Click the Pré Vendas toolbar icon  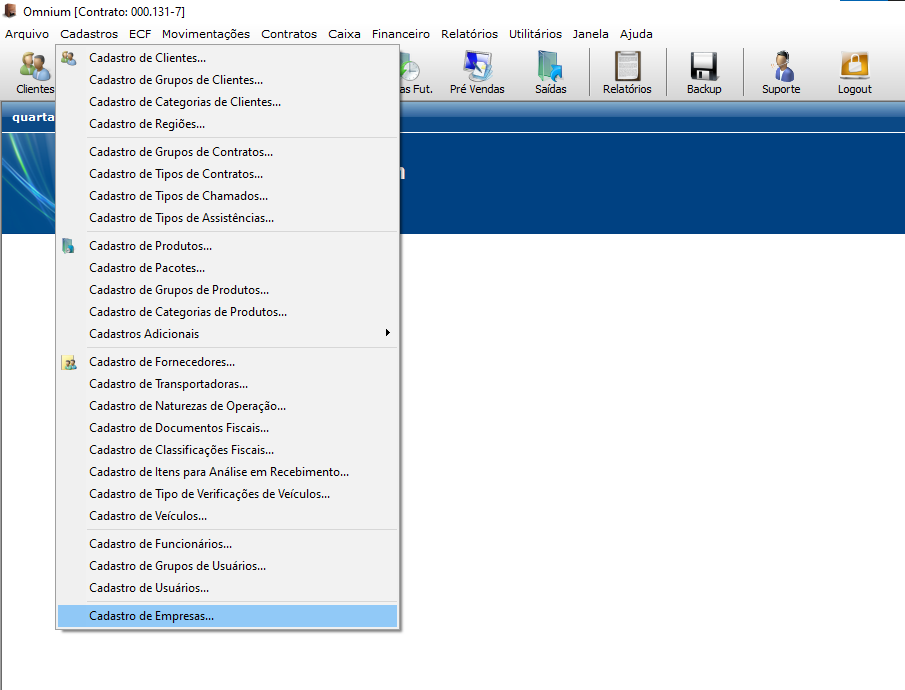click(477, 66)
